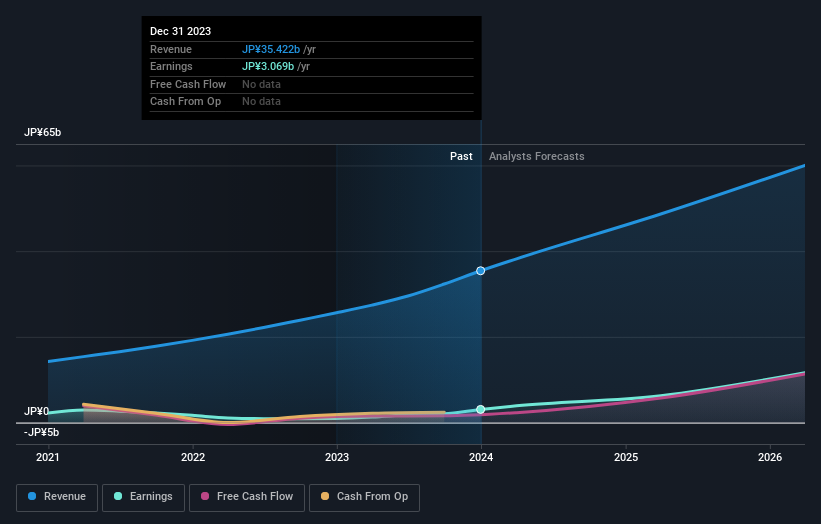The image size is (821, 524).
Task: Click the JP¥3.069b earnings value
Action: (x=268, y=66)
